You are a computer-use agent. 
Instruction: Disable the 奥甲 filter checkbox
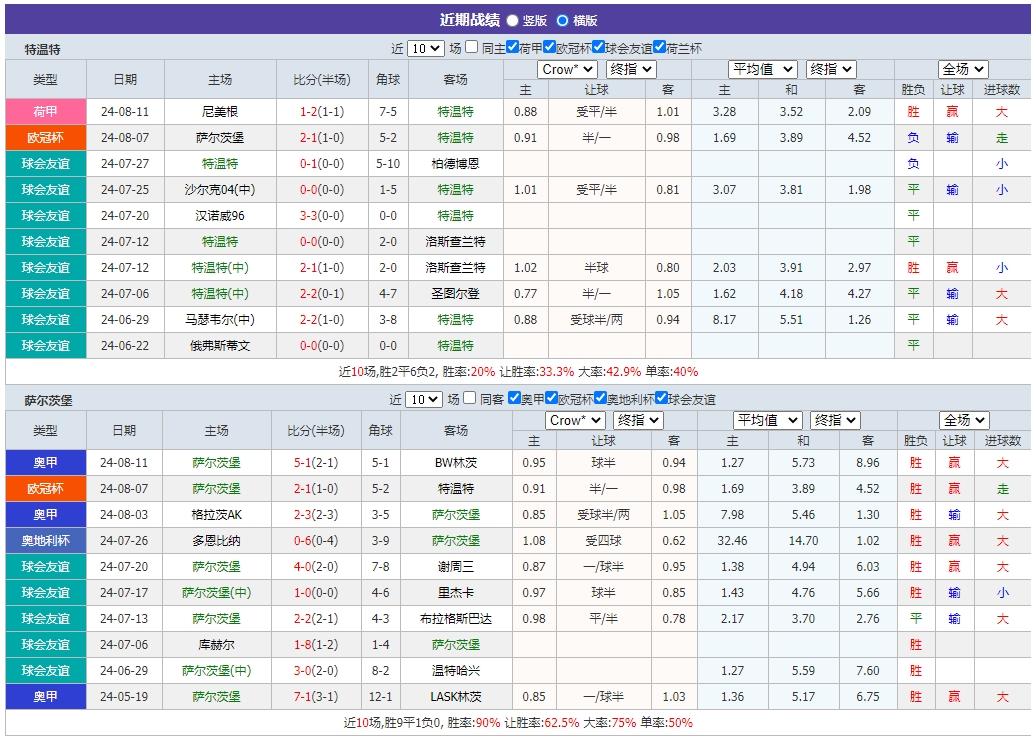(x=514, y=397)
